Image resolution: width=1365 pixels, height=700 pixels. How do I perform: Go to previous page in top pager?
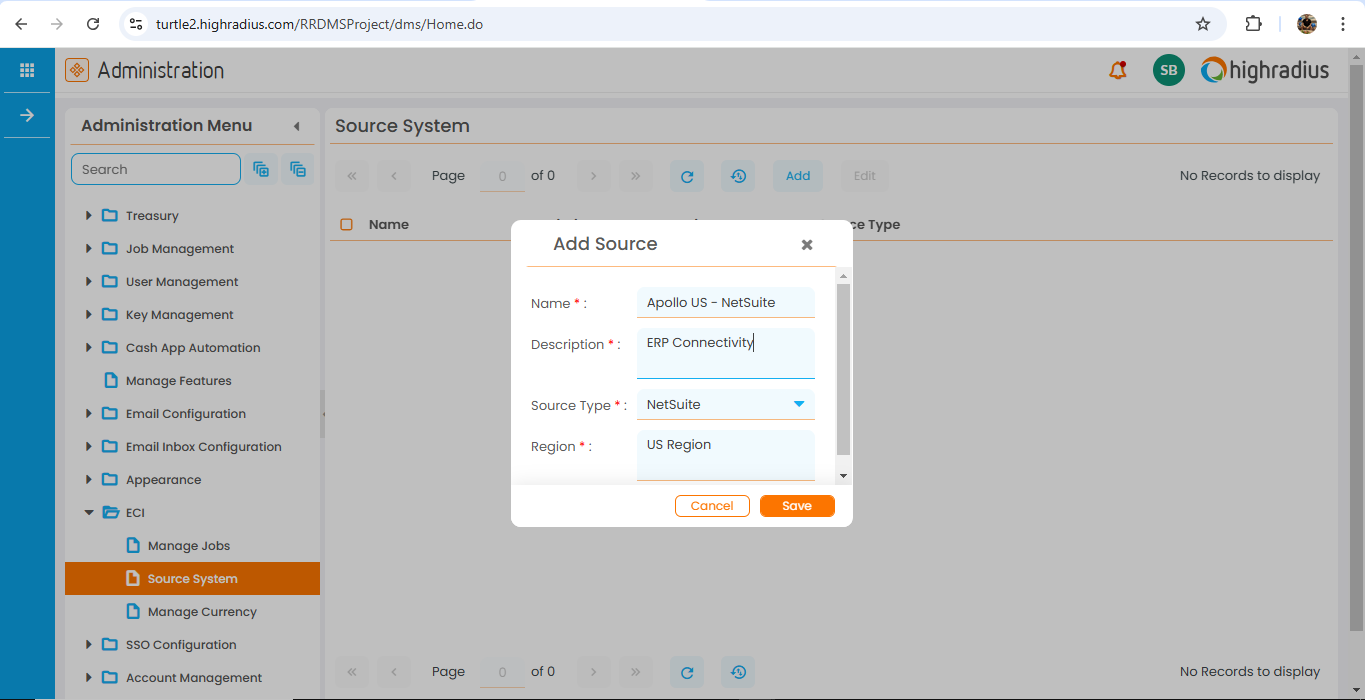(x=394, y=176)
